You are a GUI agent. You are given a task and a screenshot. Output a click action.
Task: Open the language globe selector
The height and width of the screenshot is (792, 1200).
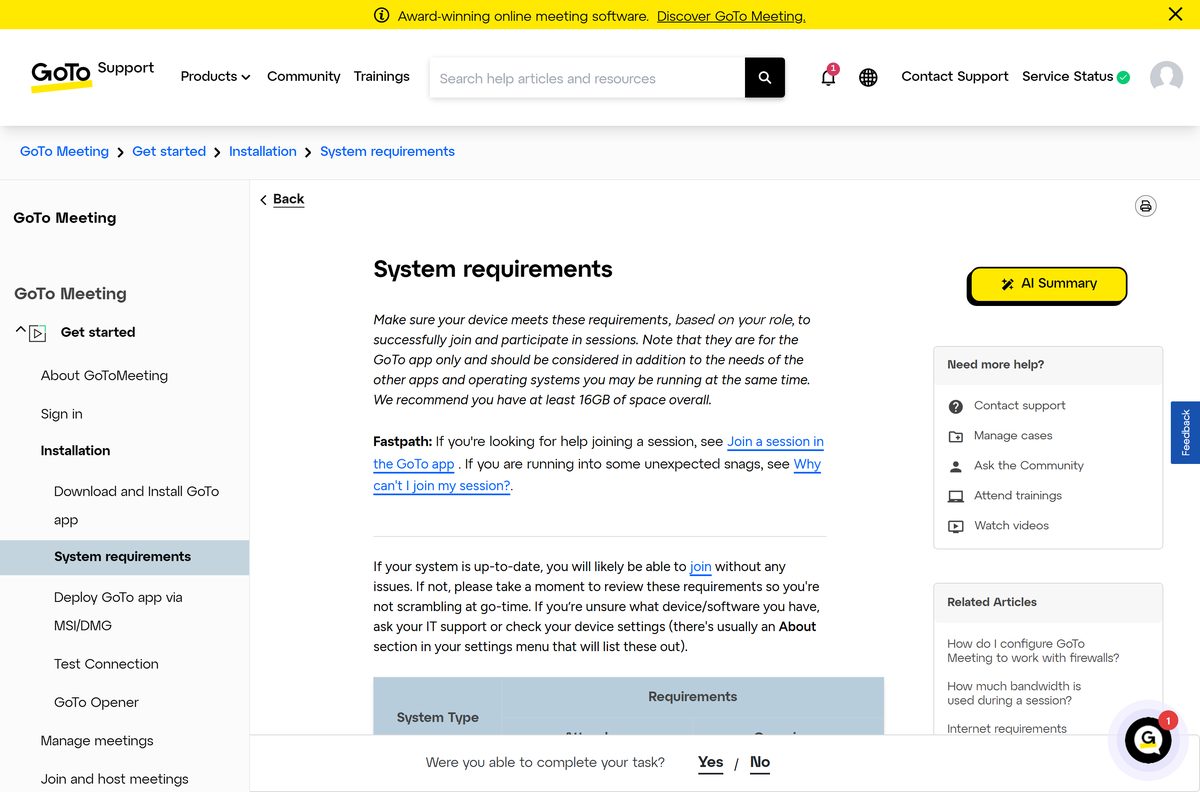[868, 77]
